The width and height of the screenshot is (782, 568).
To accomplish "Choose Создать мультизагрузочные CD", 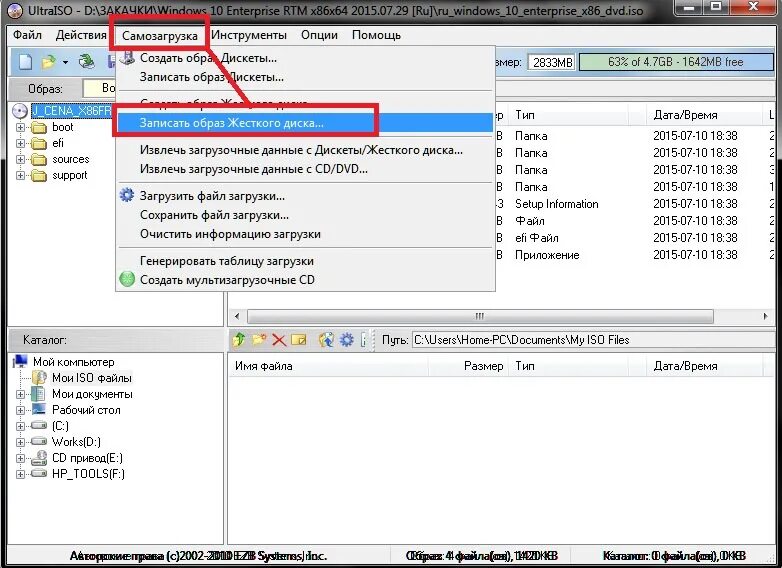I will (x=305, y=280).
